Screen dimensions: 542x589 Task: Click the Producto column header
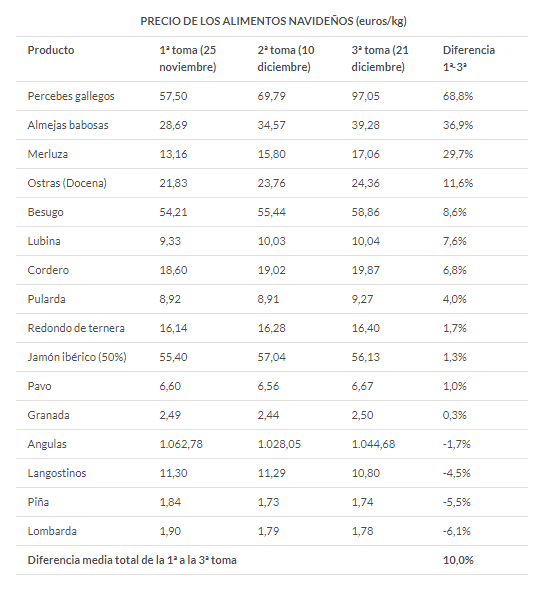[x=51, y=50]
